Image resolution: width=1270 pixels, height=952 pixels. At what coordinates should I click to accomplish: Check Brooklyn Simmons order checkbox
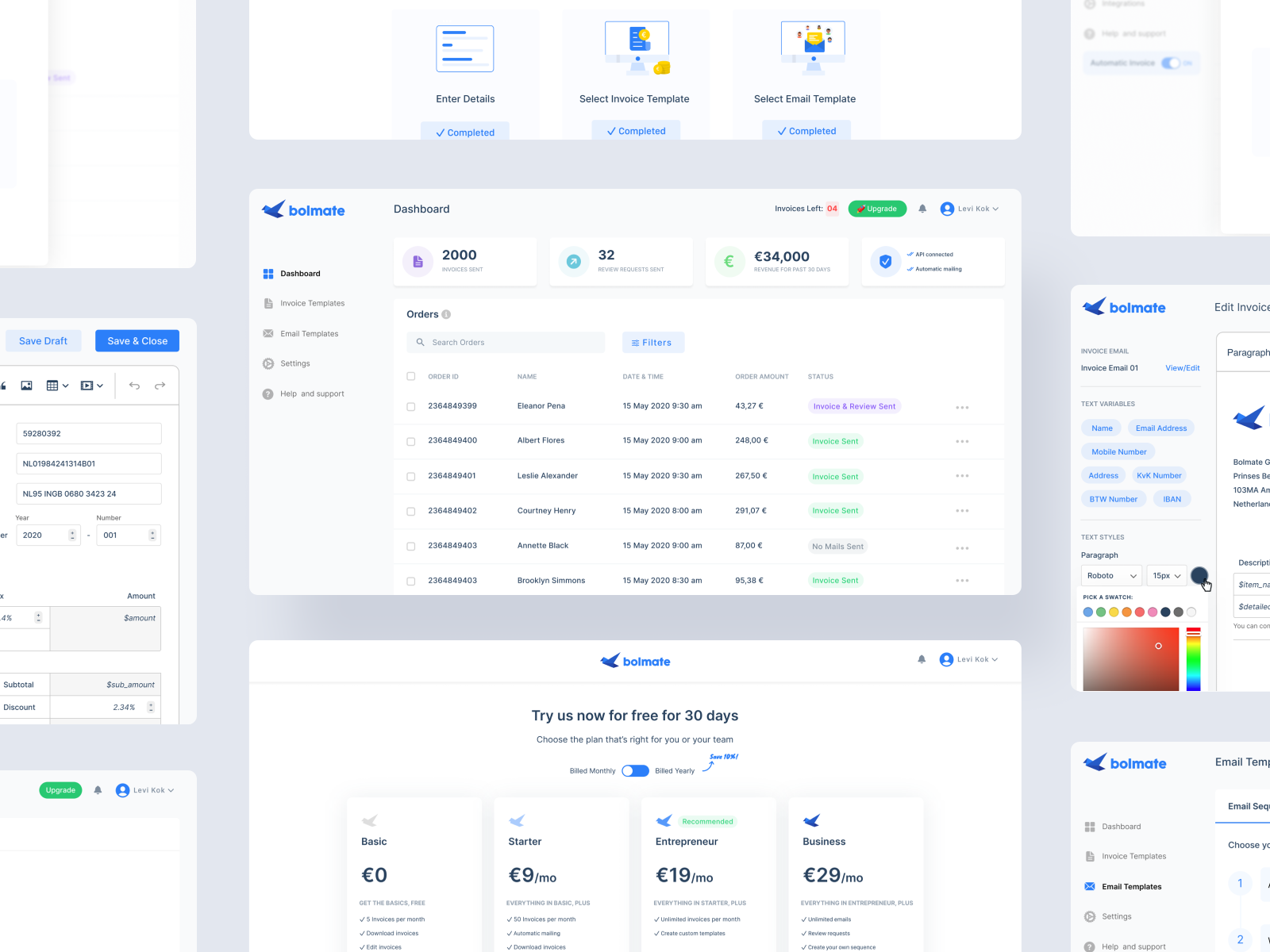411,582
